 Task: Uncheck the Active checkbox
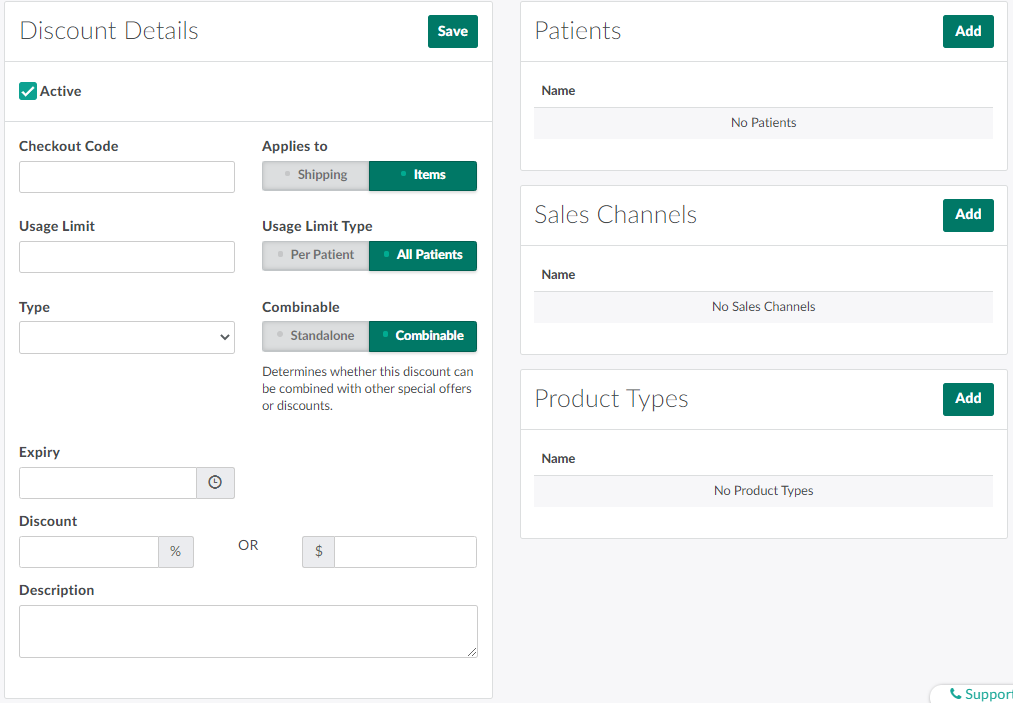point(28,92)
